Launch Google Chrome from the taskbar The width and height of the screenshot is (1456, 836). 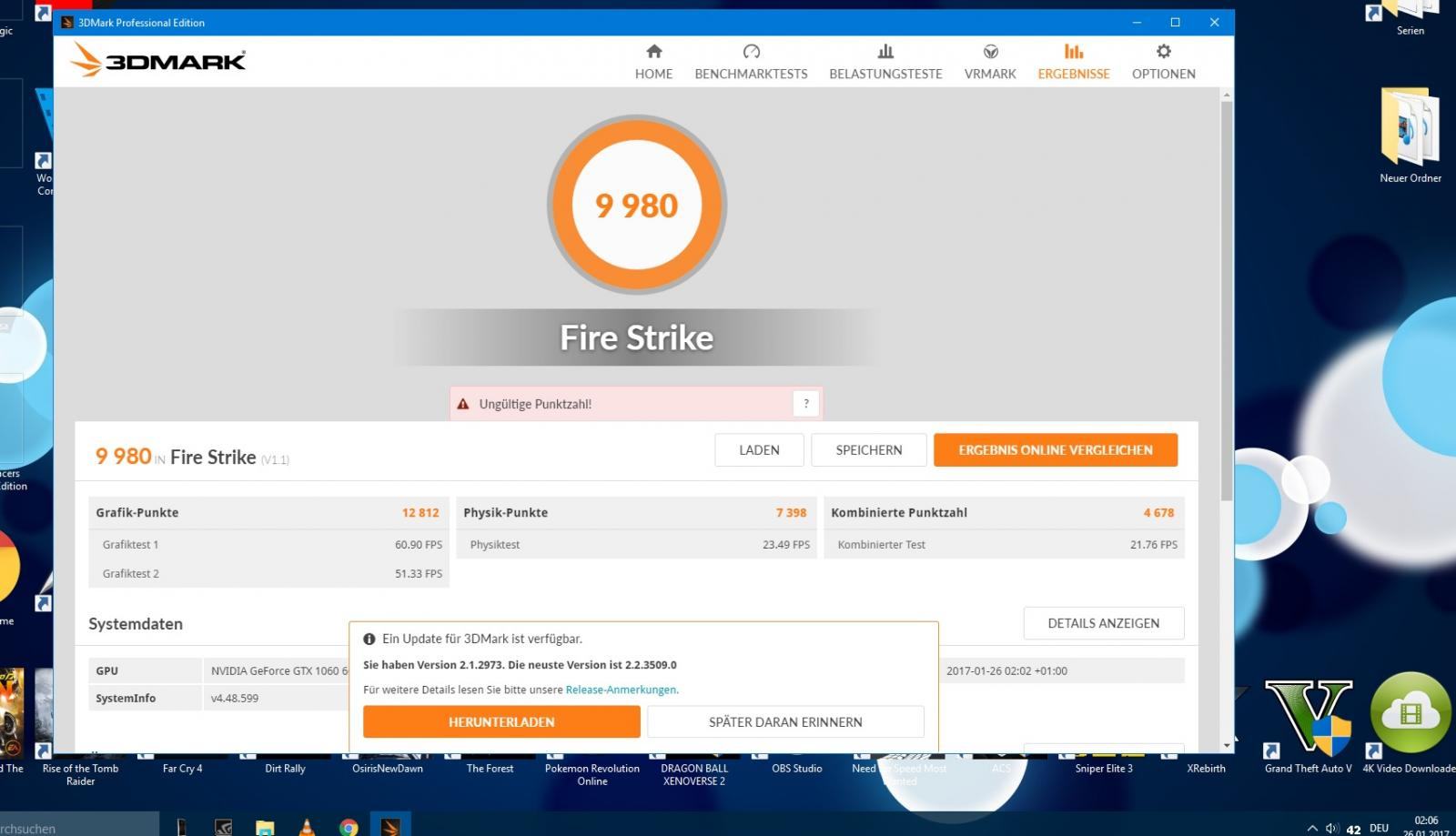(x=349, y=826)
